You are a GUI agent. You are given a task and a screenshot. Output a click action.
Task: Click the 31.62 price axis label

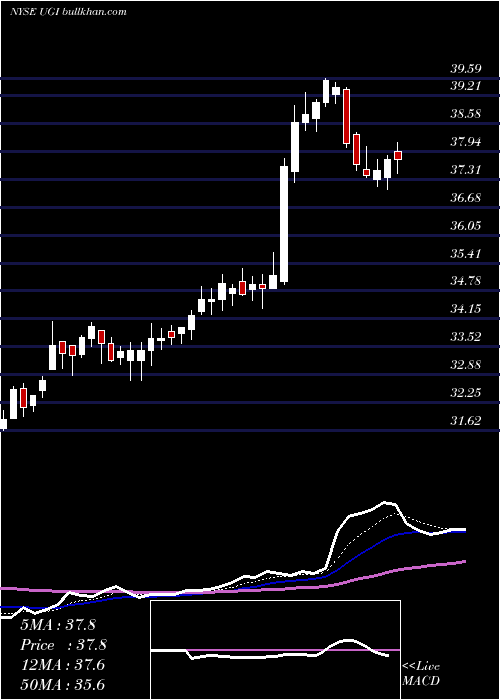tap(465, 421)
